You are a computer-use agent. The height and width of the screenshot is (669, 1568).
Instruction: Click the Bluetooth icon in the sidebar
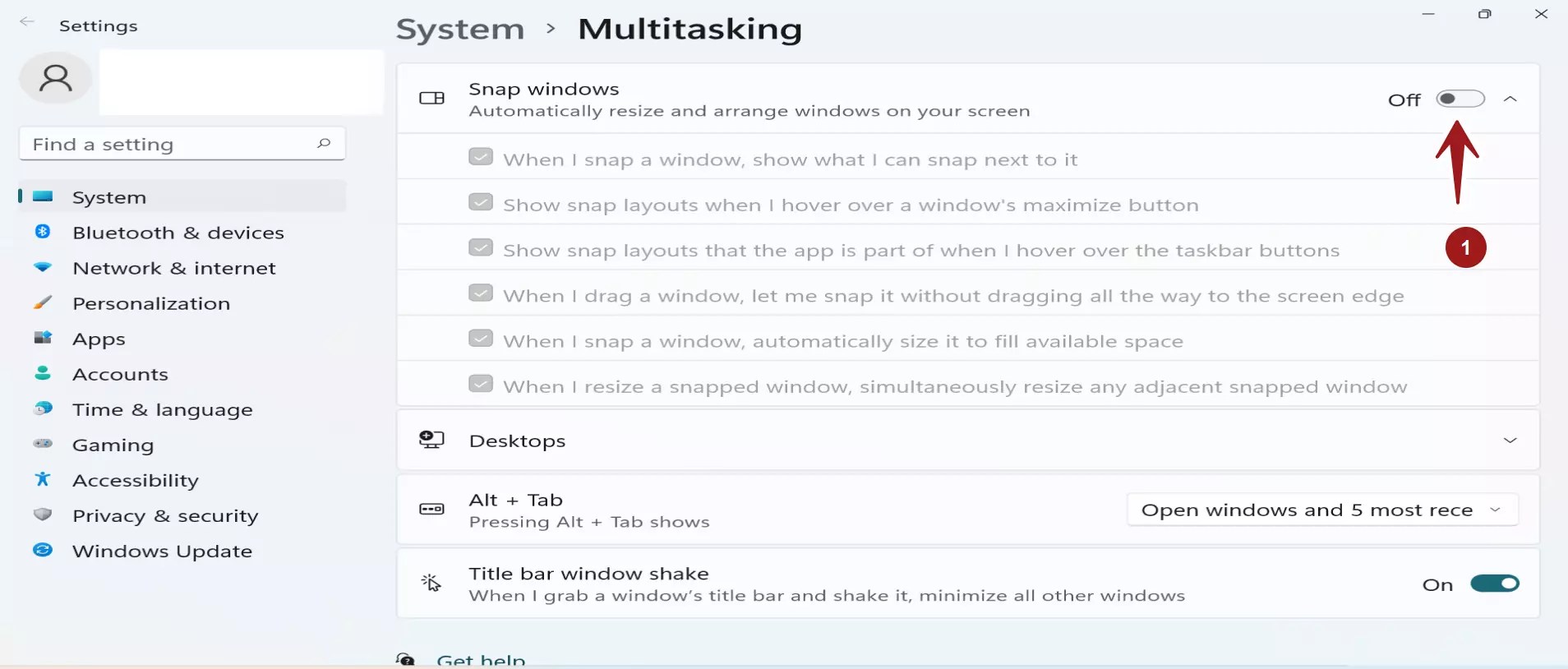[x=43, y=232]
